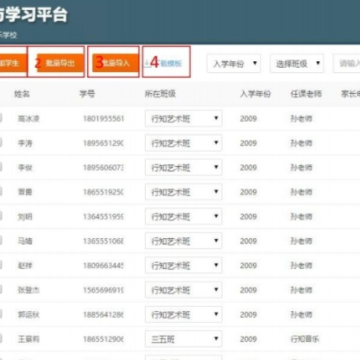Screen dimensions: 360x360
Task: Open class dropdown for student 1801955561
Action: [183, 118]
